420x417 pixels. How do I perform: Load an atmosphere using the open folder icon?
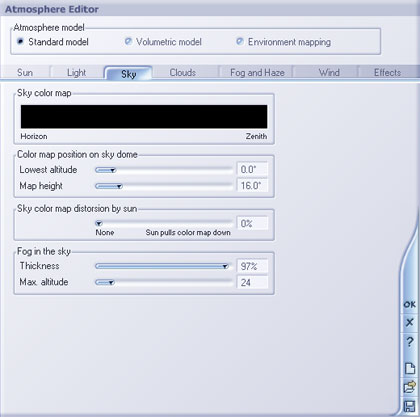[x=410, y=387]
